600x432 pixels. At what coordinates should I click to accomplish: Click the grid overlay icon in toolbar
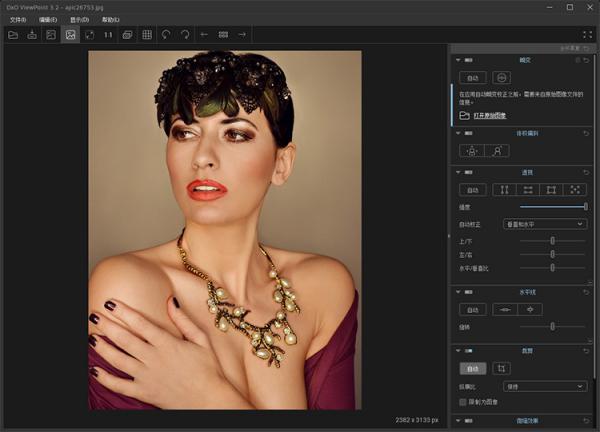point(146,35)
